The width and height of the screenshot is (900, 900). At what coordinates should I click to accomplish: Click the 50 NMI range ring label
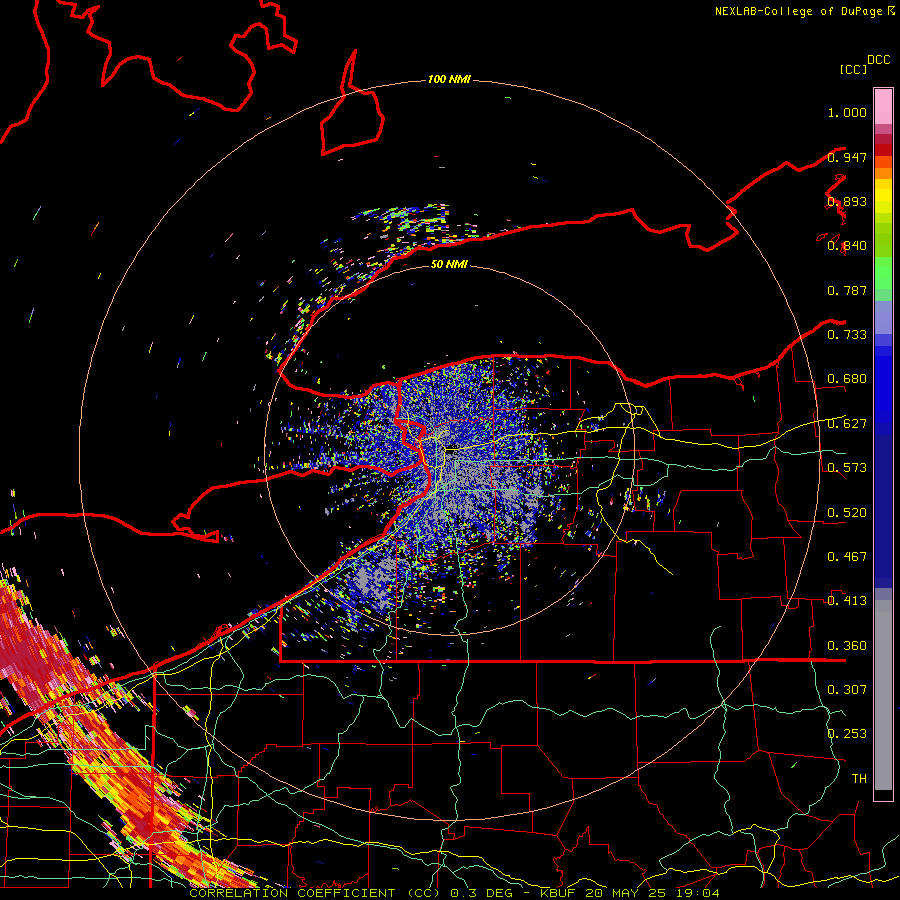(449, 264)
